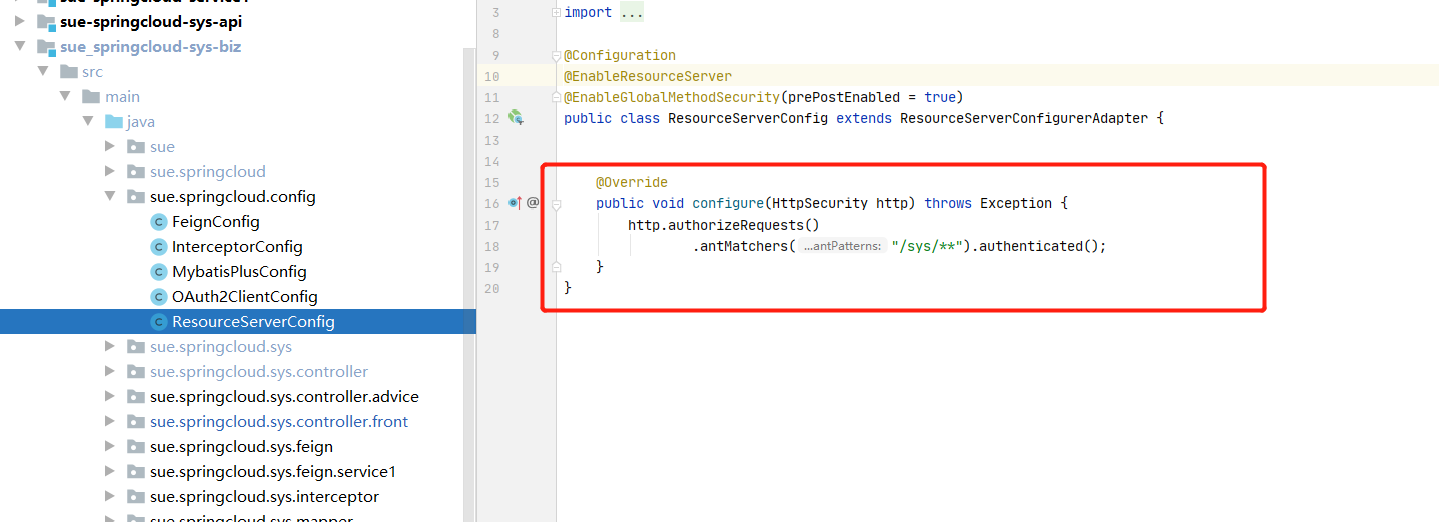Click the @EnableResourceServer annotation in the editor
The image size is (1439, 522).
click(648, 76)
